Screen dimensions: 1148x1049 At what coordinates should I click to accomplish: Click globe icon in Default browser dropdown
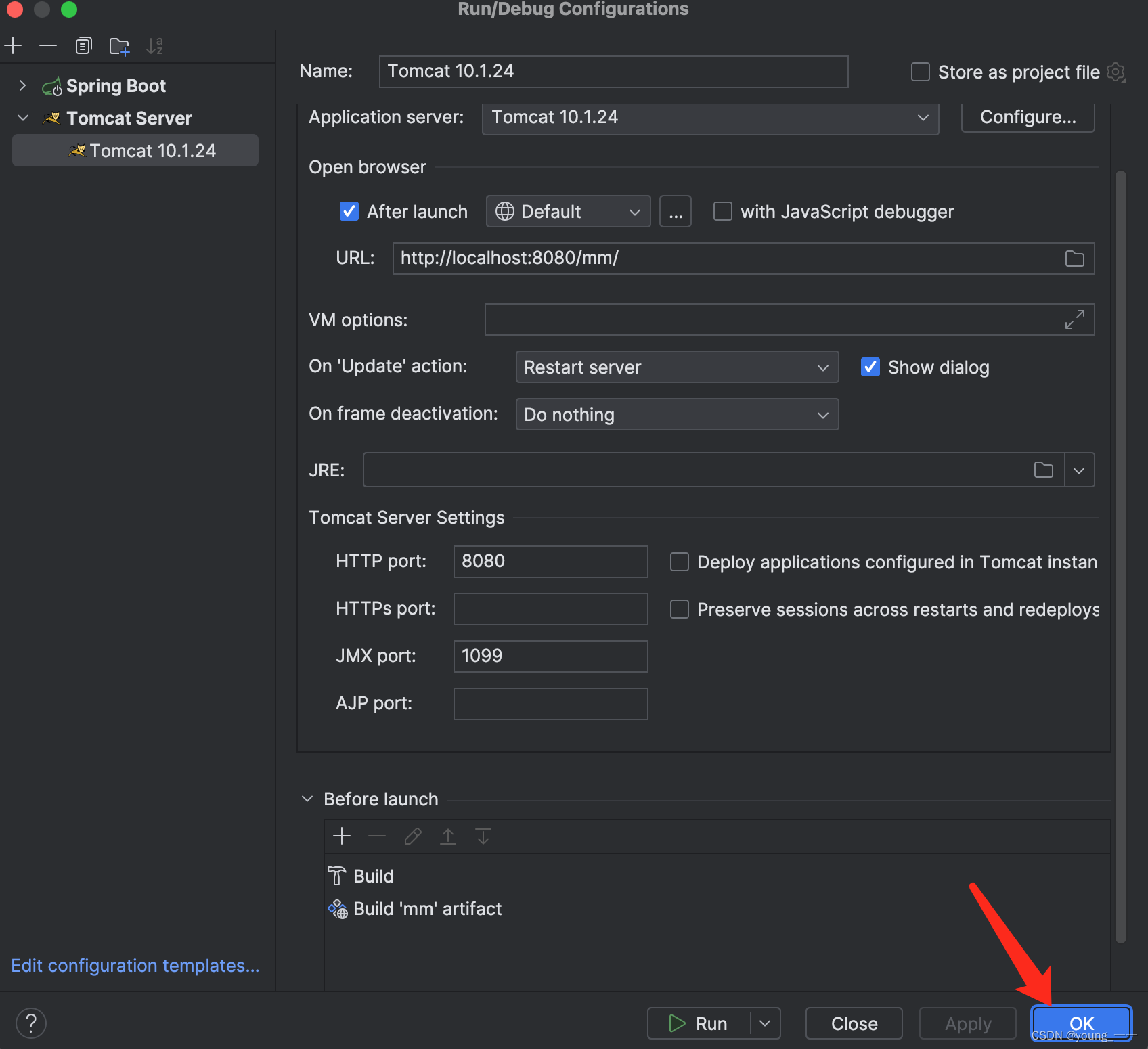pyautogui.click(x=505, y=212)
